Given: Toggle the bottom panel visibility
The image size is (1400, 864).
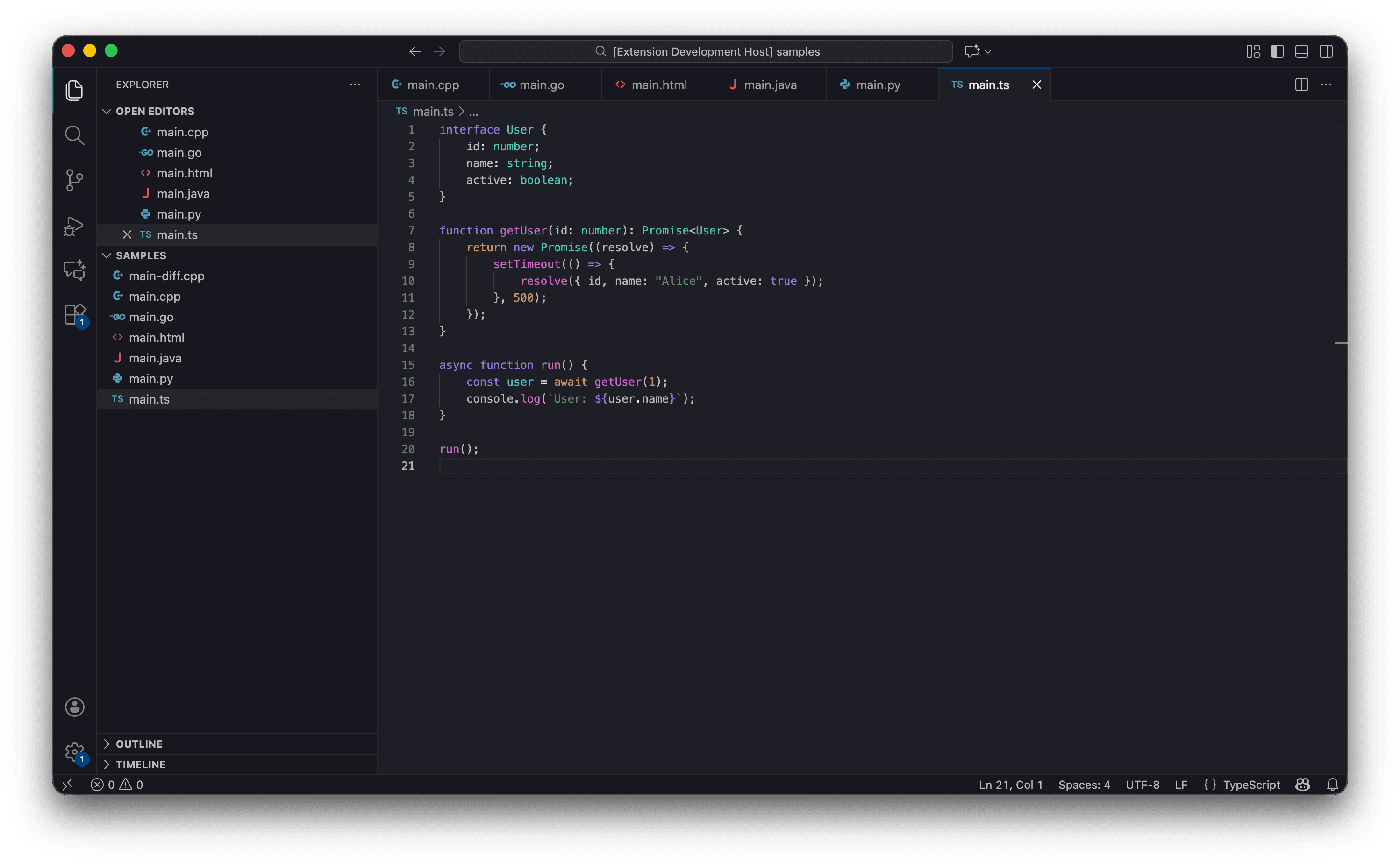Looking at the screenshot, I should click(1301, 51).
